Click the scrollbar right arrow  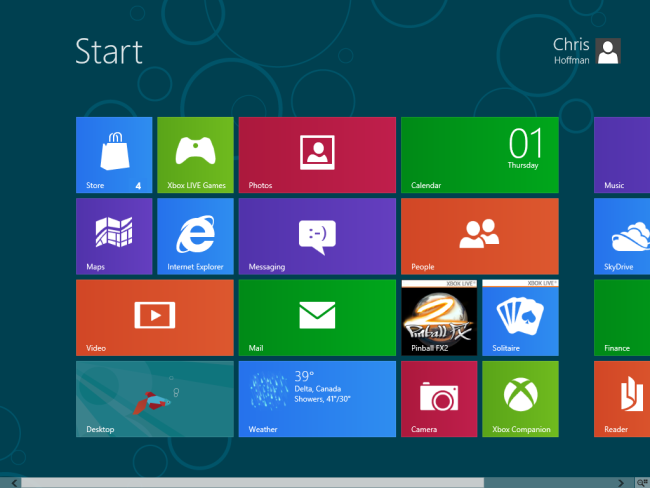tap(621, 483)
